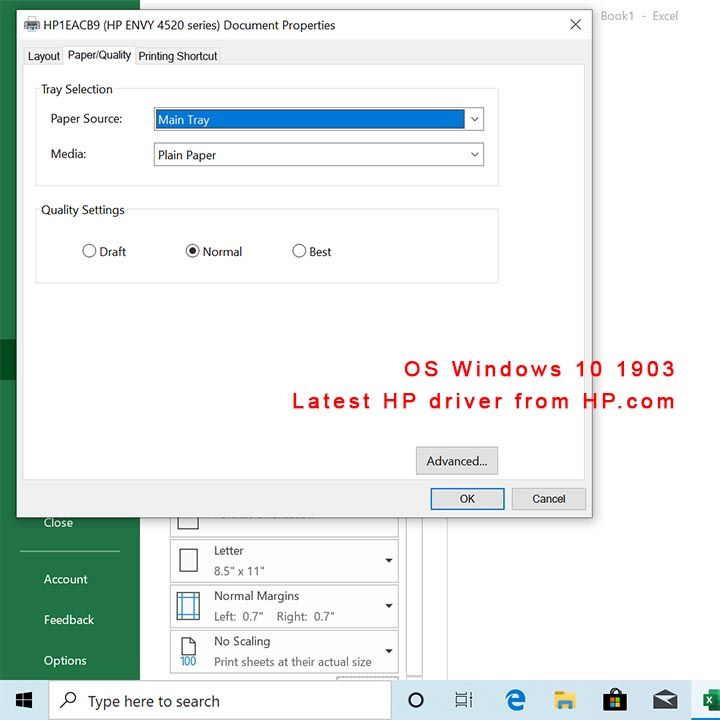
Task: Launch Microsoft Edge from taskbar
Action: [516, 700]
